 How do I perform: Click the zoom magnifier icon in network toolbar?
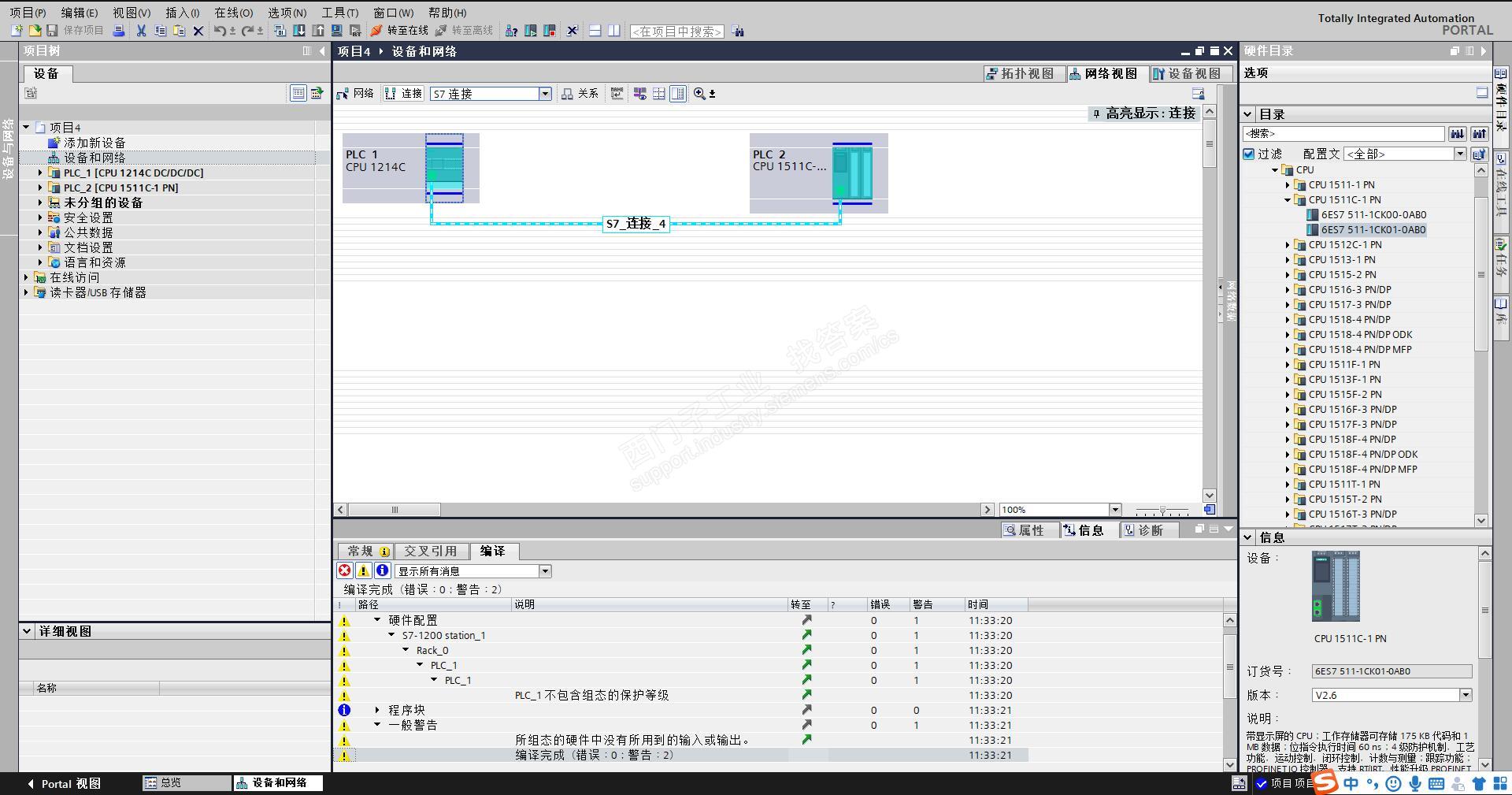[699, 94]
